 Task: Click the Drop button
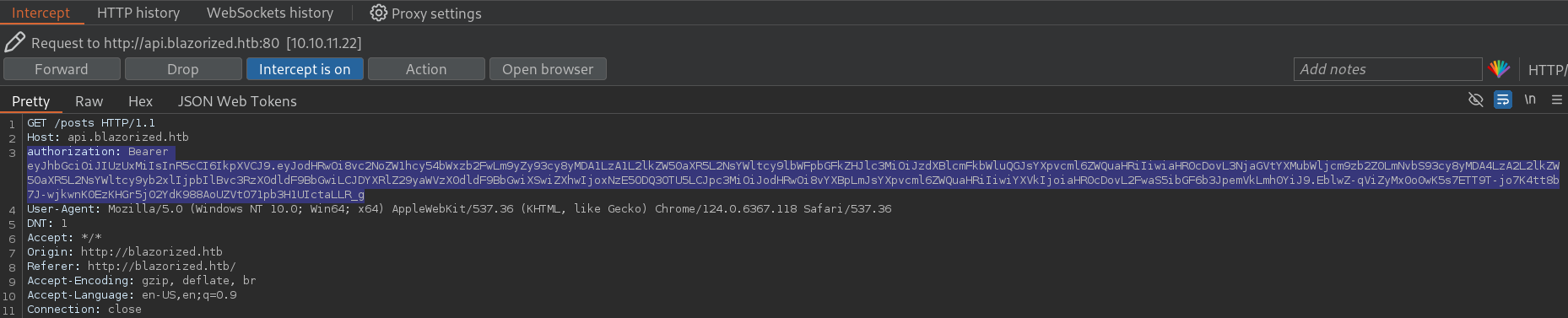pos(183,69)
